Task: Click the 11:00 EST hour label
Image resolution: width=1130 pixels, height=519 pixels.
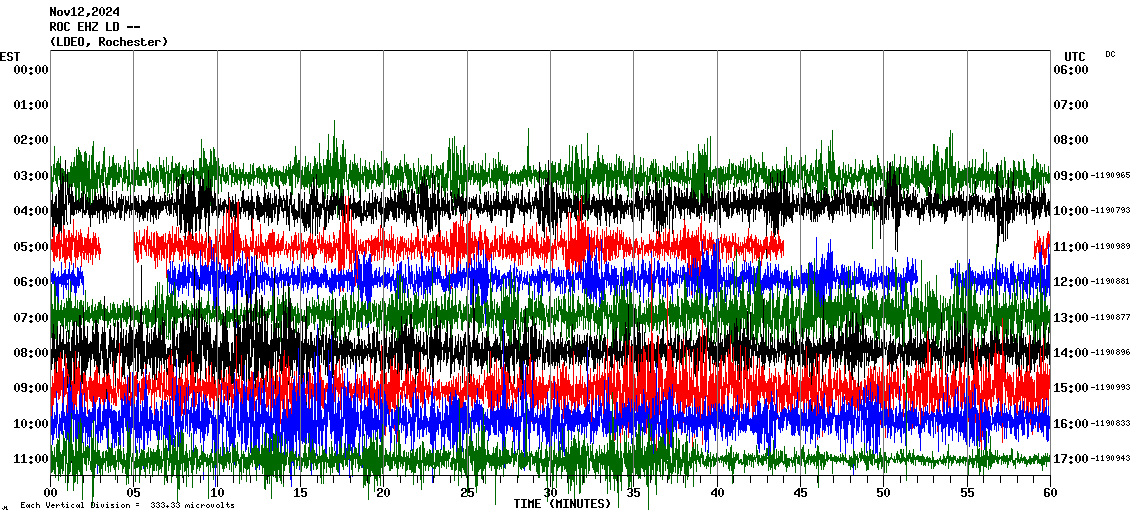Action: click(x=30, y=459)
